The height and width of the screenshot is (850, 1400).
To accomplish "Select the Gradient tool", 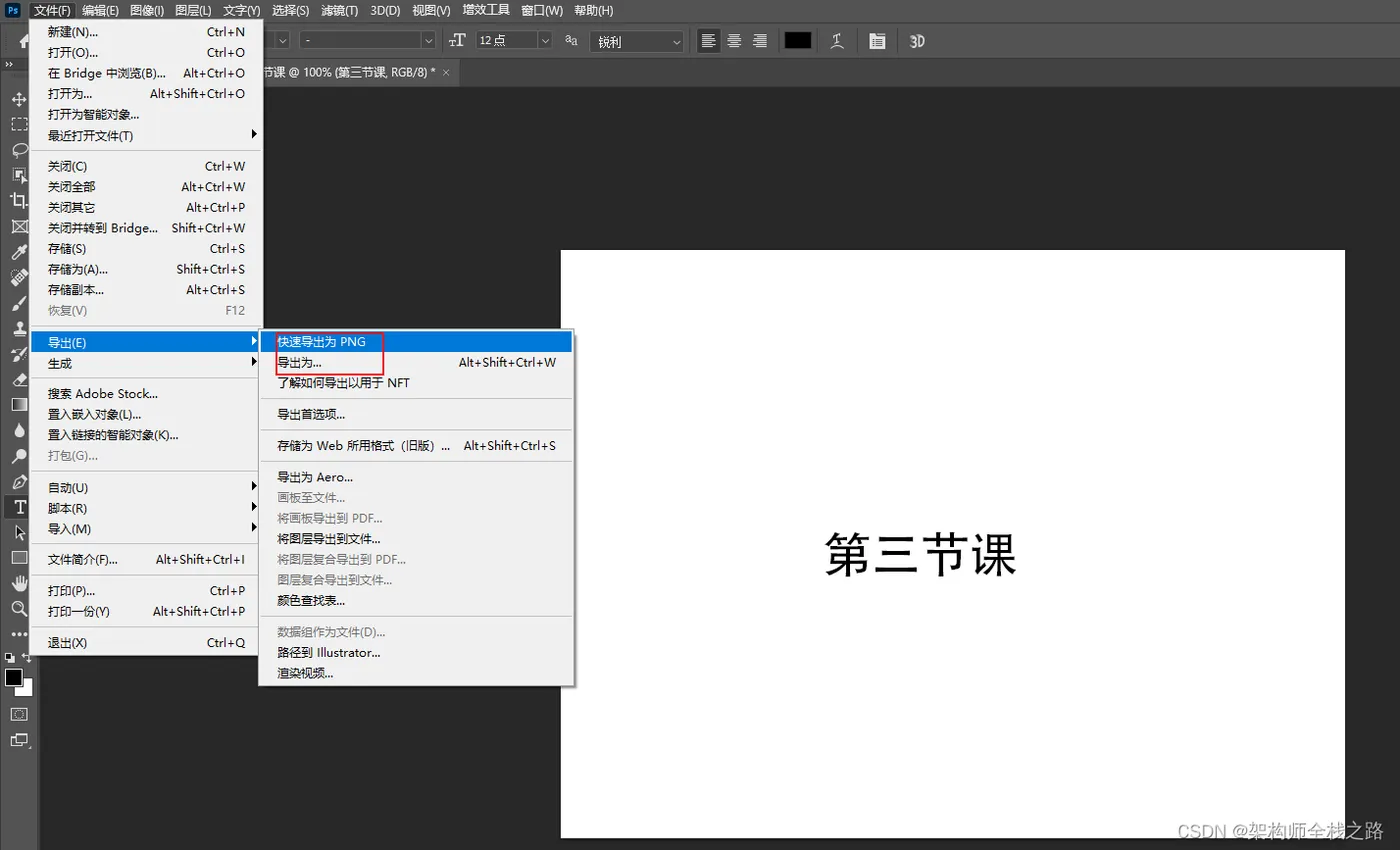I will click(19, 405).
